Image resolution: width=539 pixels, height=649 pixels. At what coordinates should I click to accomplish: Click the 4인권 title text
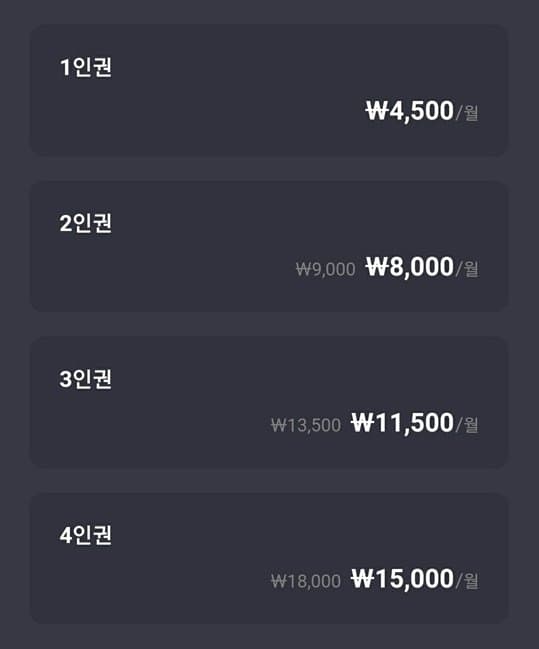86,535
